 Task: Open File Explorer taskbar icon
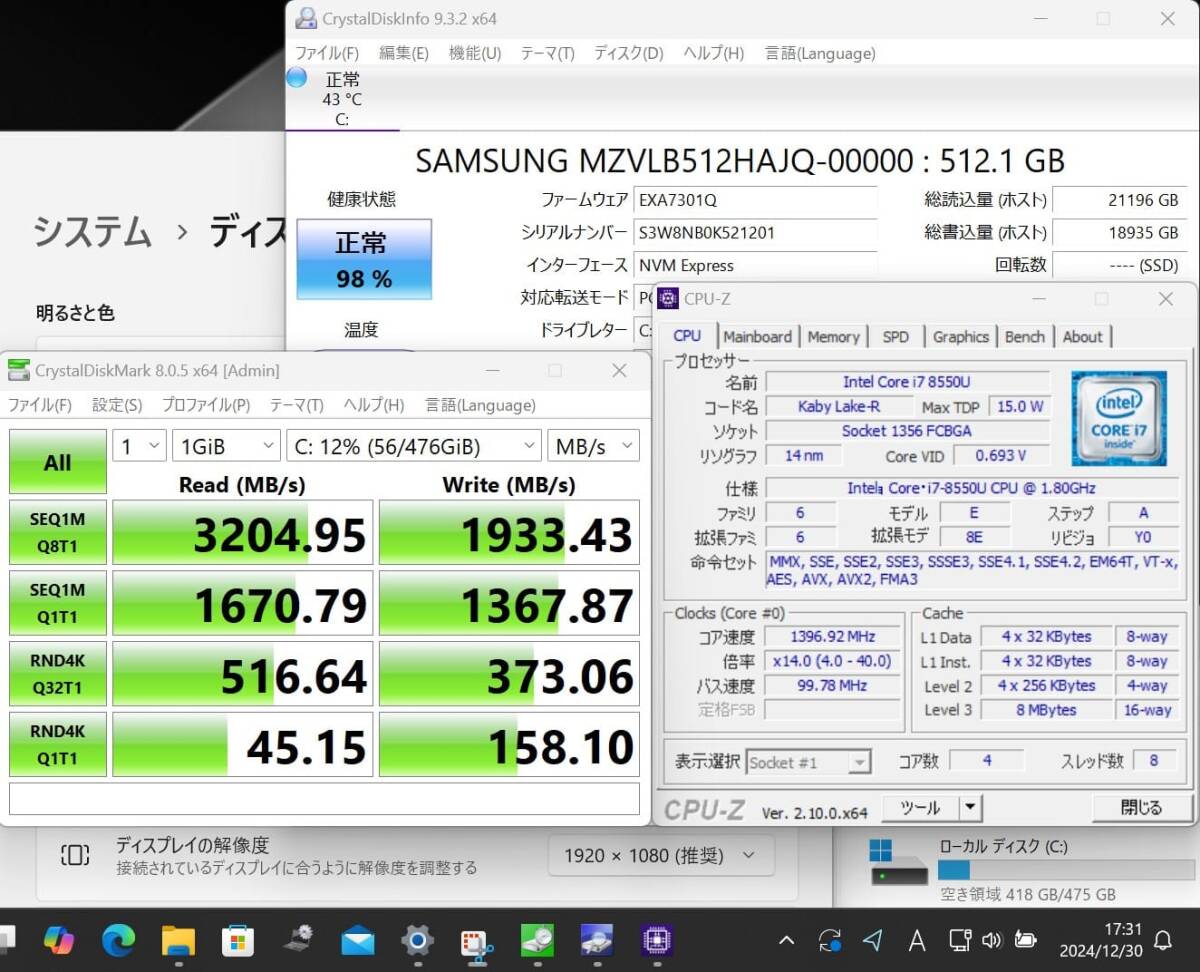point(178,940)
